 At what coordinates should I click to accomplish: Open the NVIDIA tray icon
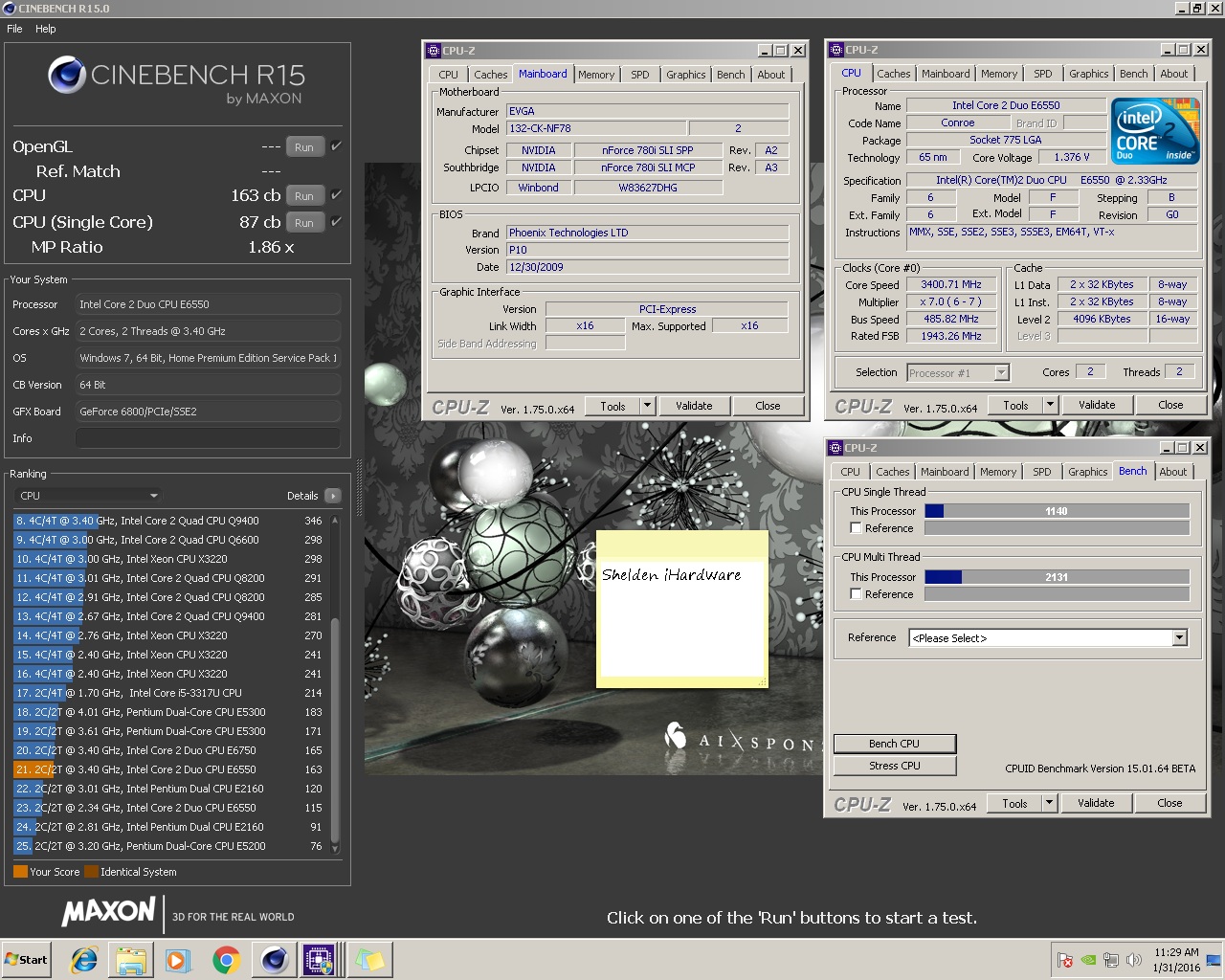coord(1088,960)
